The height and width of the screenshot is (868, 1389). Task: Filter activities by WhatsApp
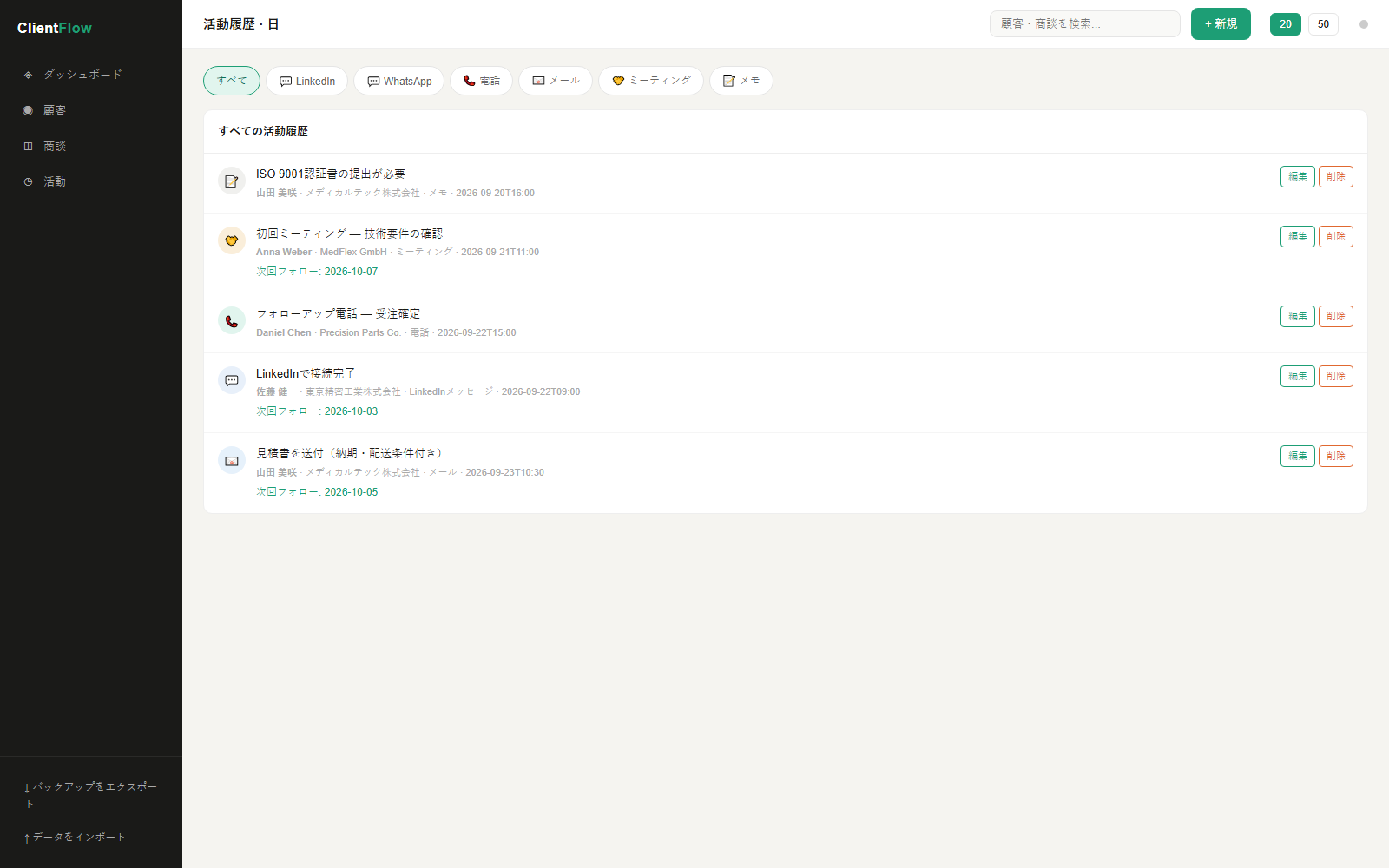click(x=398, y=81)
